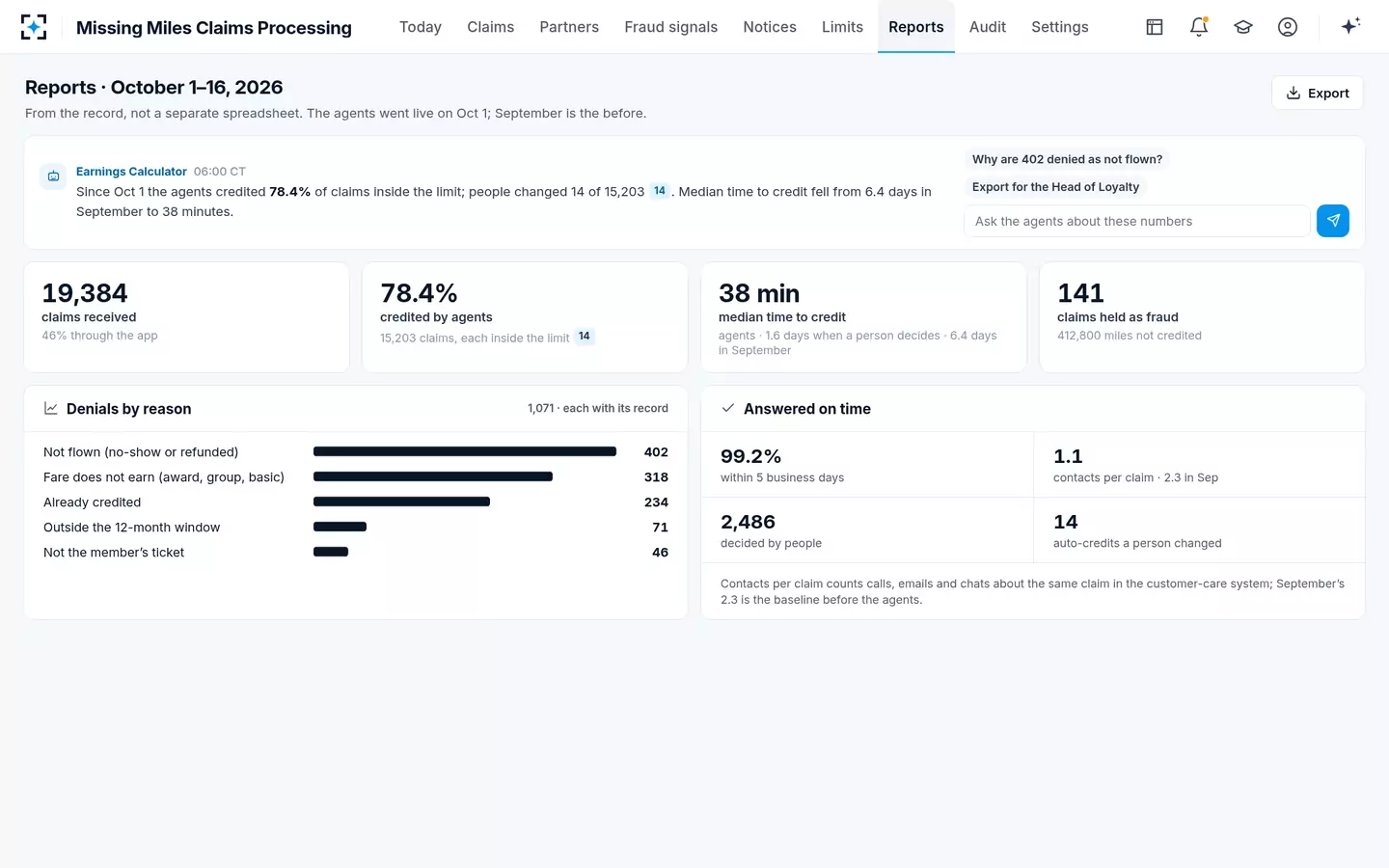Select the Outside the 12-month window bar
Viewport: 1389px width, 868px height.
pos(340,527)
